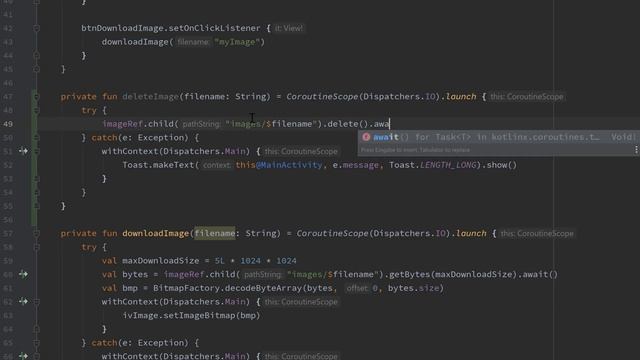Collapse the downloadImage function fold marker

[36, 233]
